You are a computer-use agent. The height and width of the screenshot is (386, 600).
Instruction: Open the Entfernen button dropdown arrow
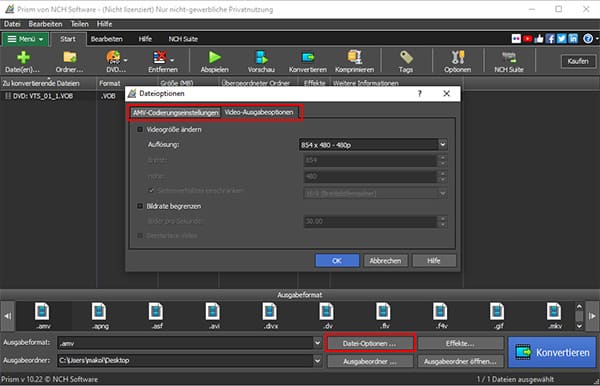pos(172,60)
